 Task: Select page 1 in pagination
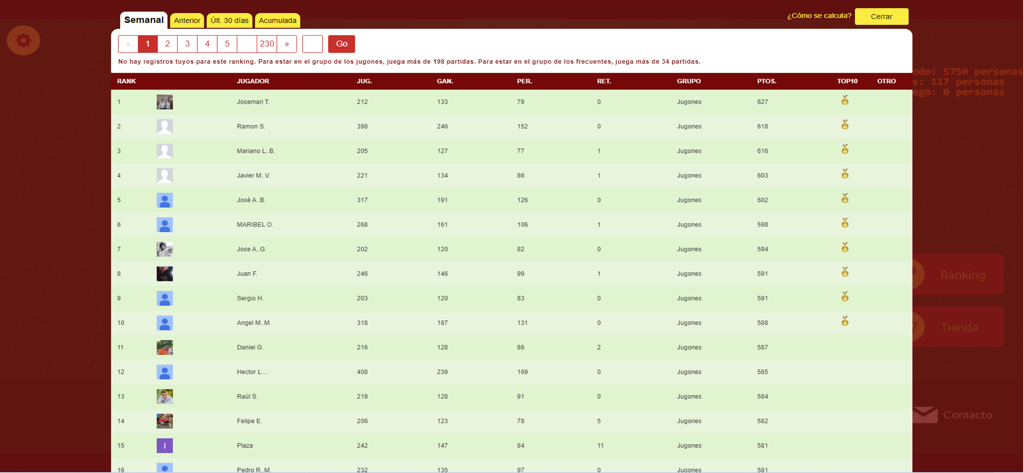[x=148, y=44]
